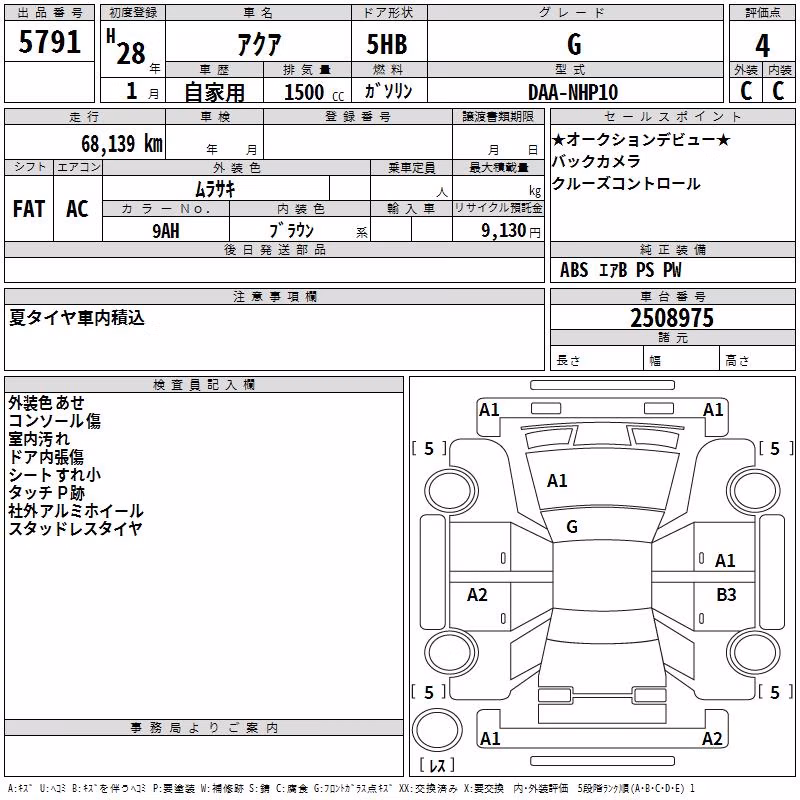Click the chassis number 2508975

[672, 318]
